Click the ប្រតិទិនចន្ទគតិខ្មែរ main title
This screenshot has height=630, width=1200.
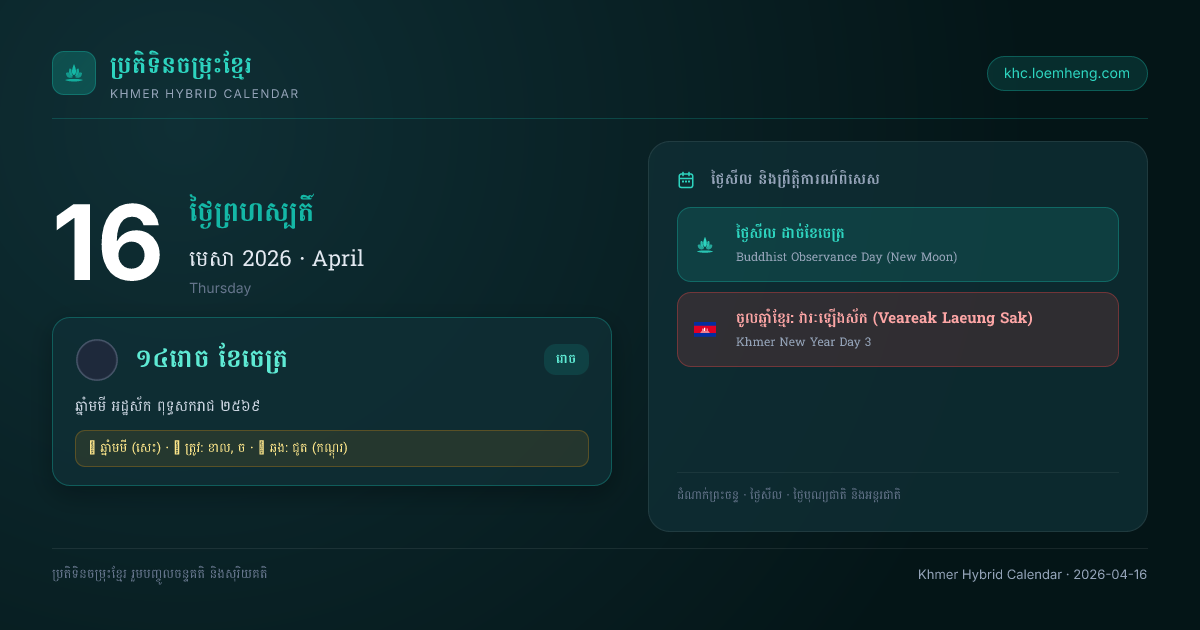[180, 66]
